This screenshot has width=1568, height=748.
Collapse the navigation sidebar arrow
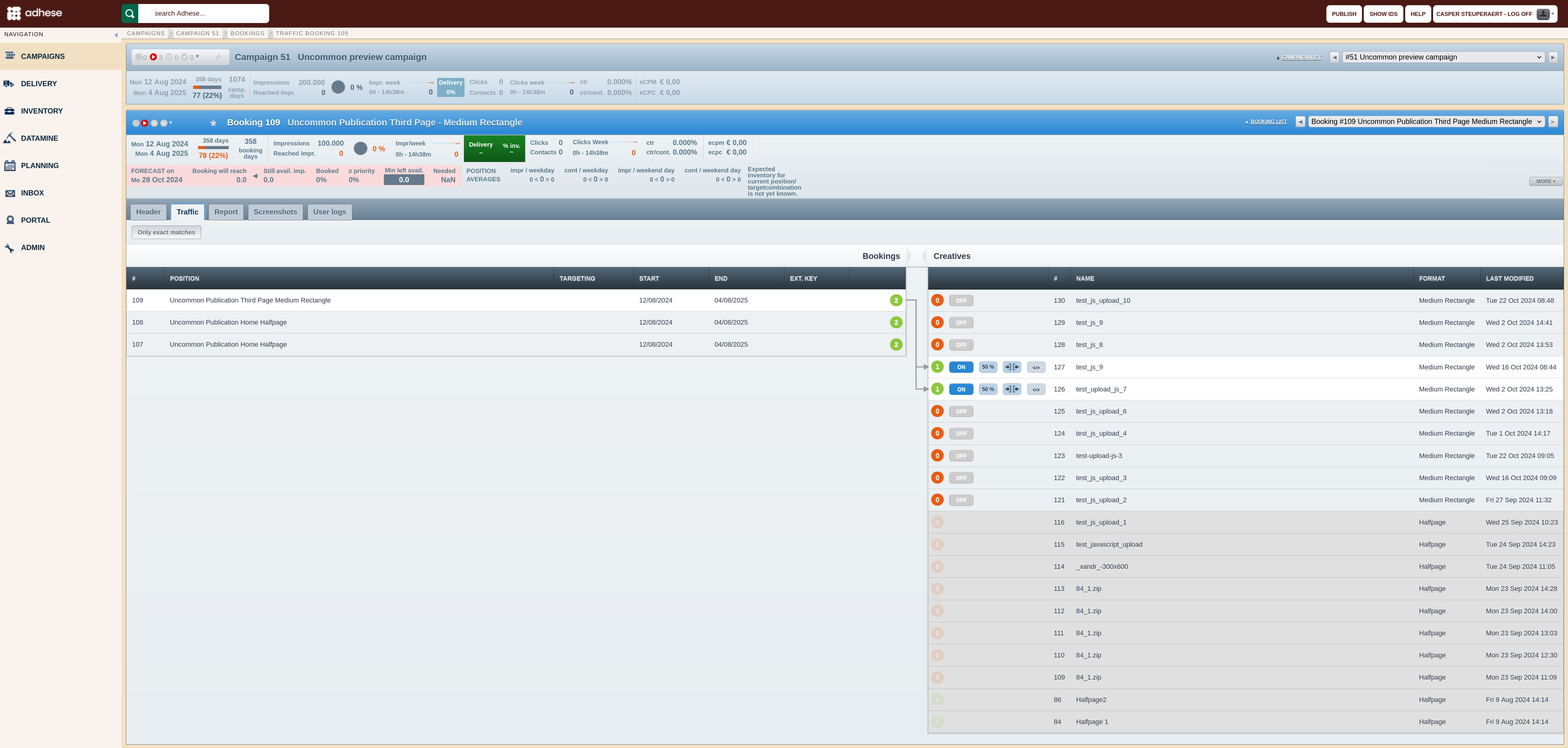116,35
